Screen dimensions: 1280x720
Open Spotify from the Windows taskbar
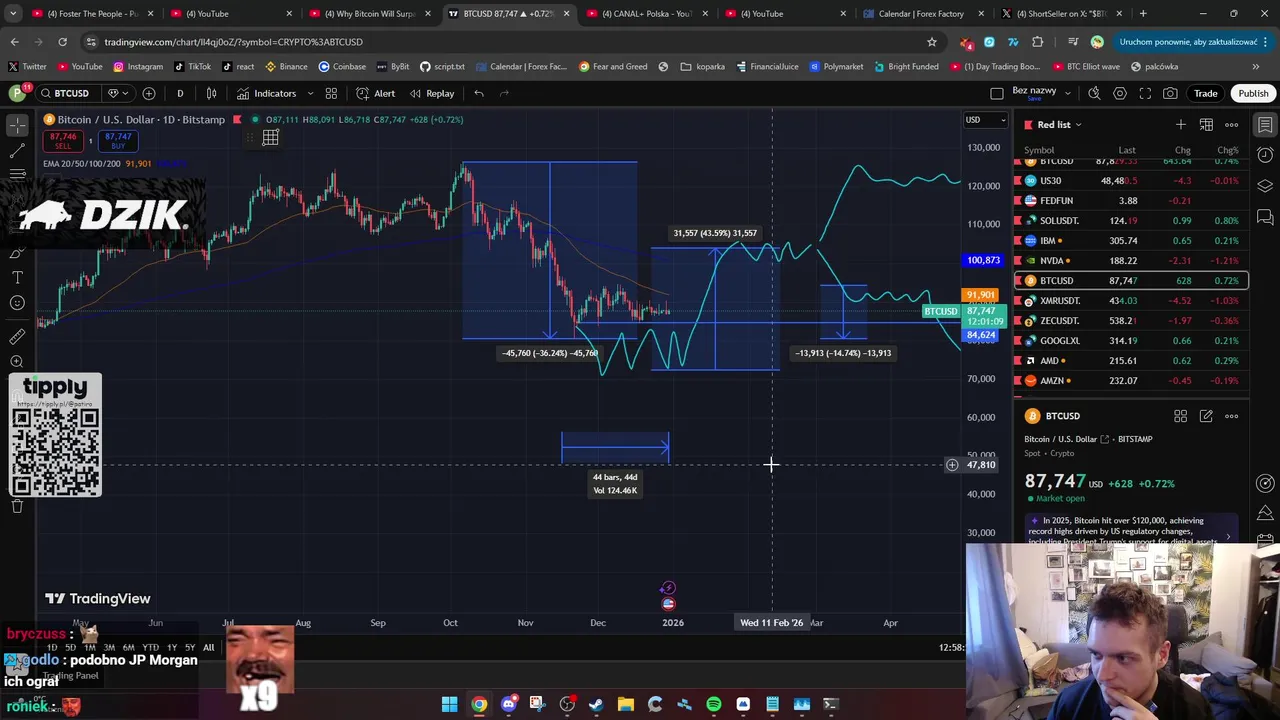(x=714, y=704)
